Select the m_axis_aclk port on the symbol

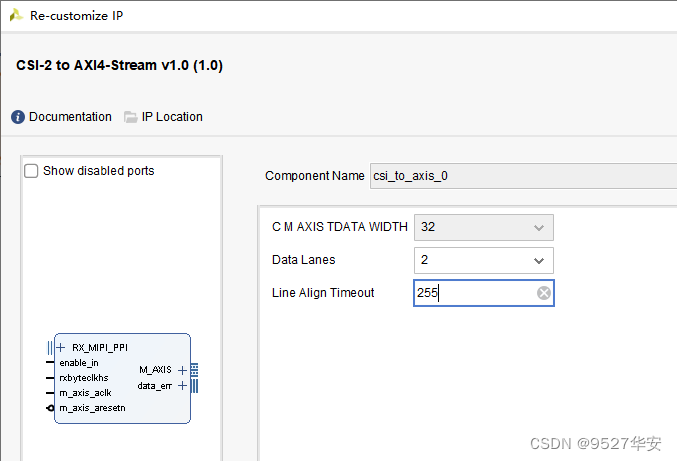85,393
